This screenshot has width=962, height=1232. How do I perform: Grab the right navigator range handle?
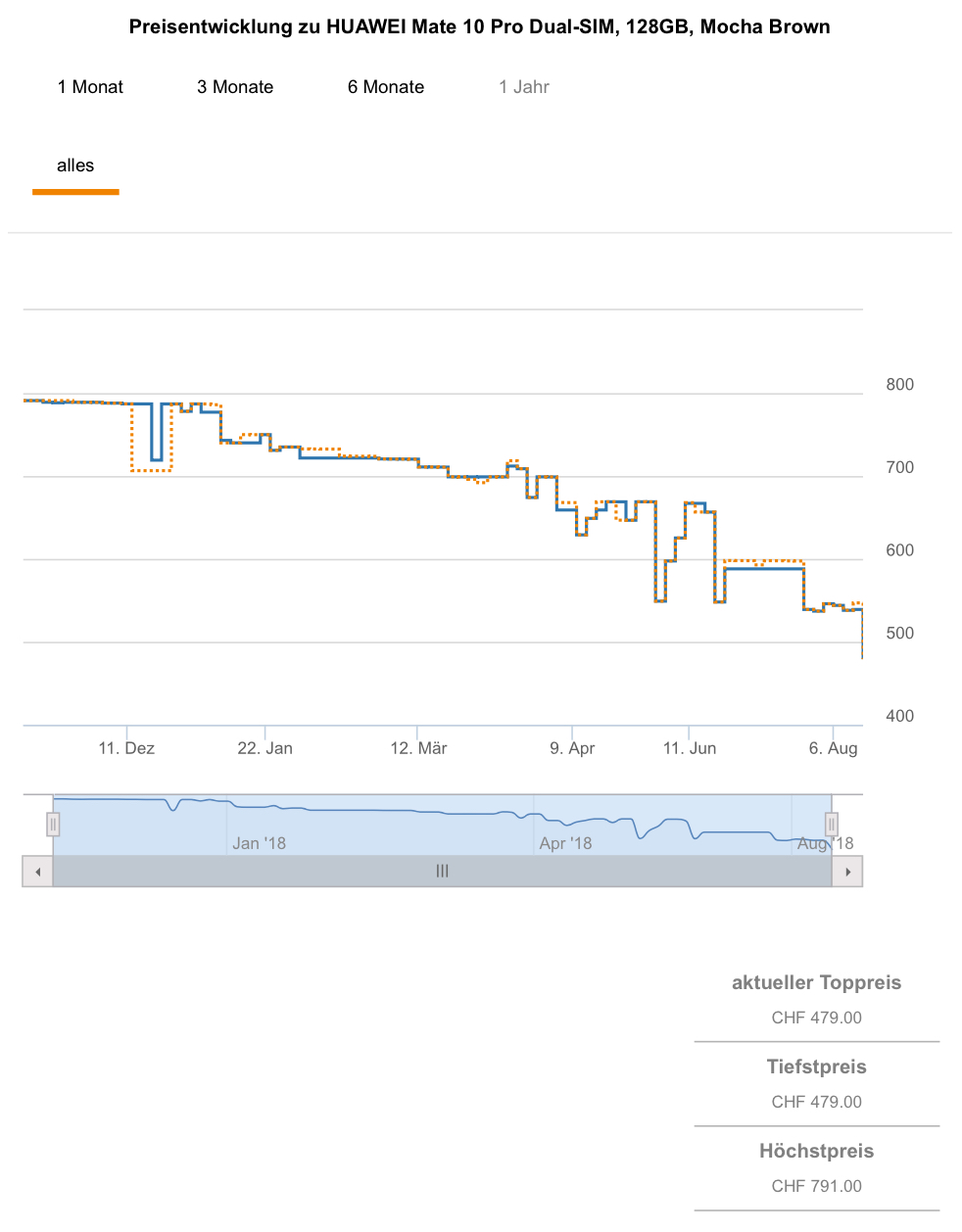832,825
